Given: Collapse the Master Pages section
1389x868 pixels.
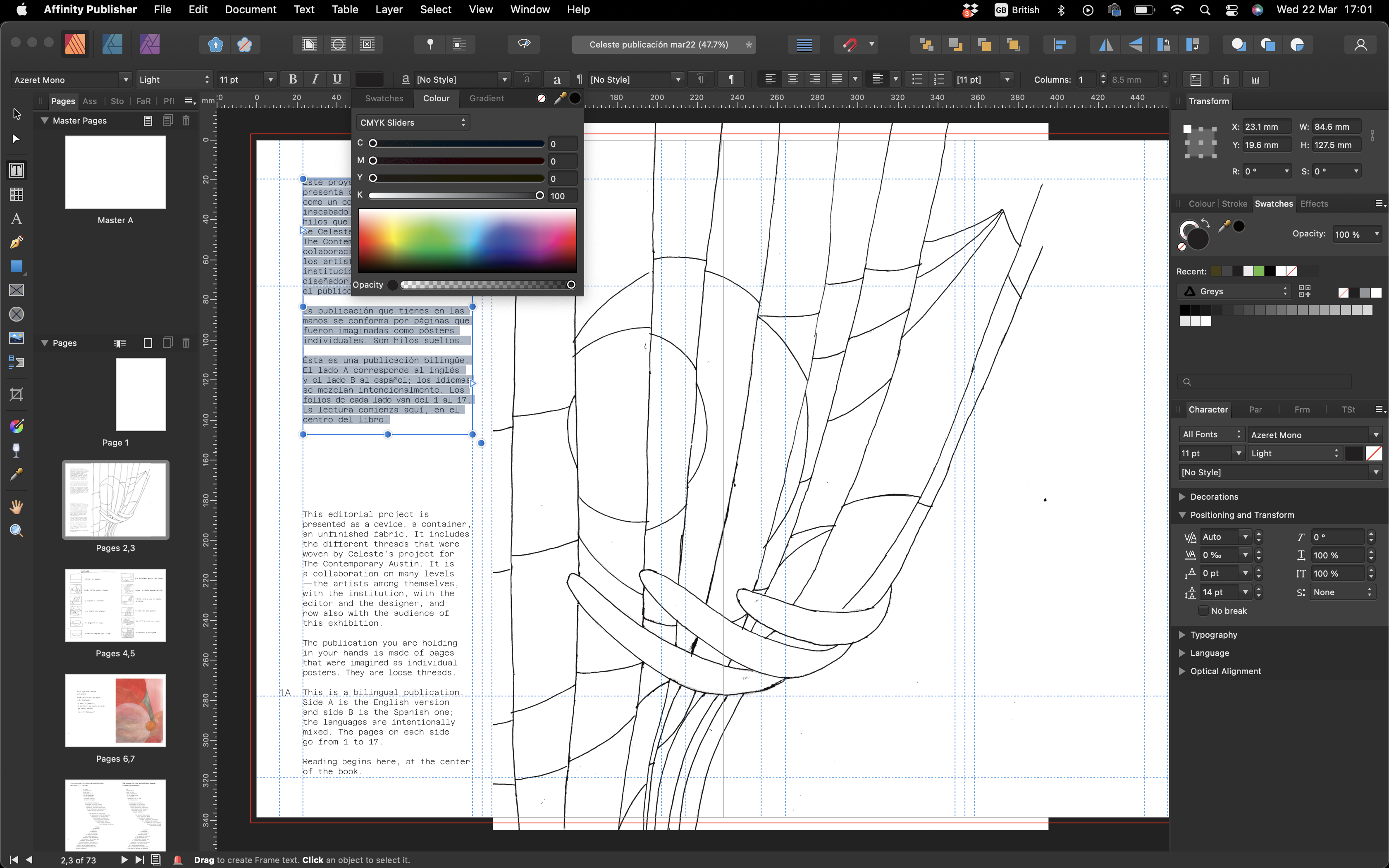Looking at the screenshot, I should coord(44,121).
